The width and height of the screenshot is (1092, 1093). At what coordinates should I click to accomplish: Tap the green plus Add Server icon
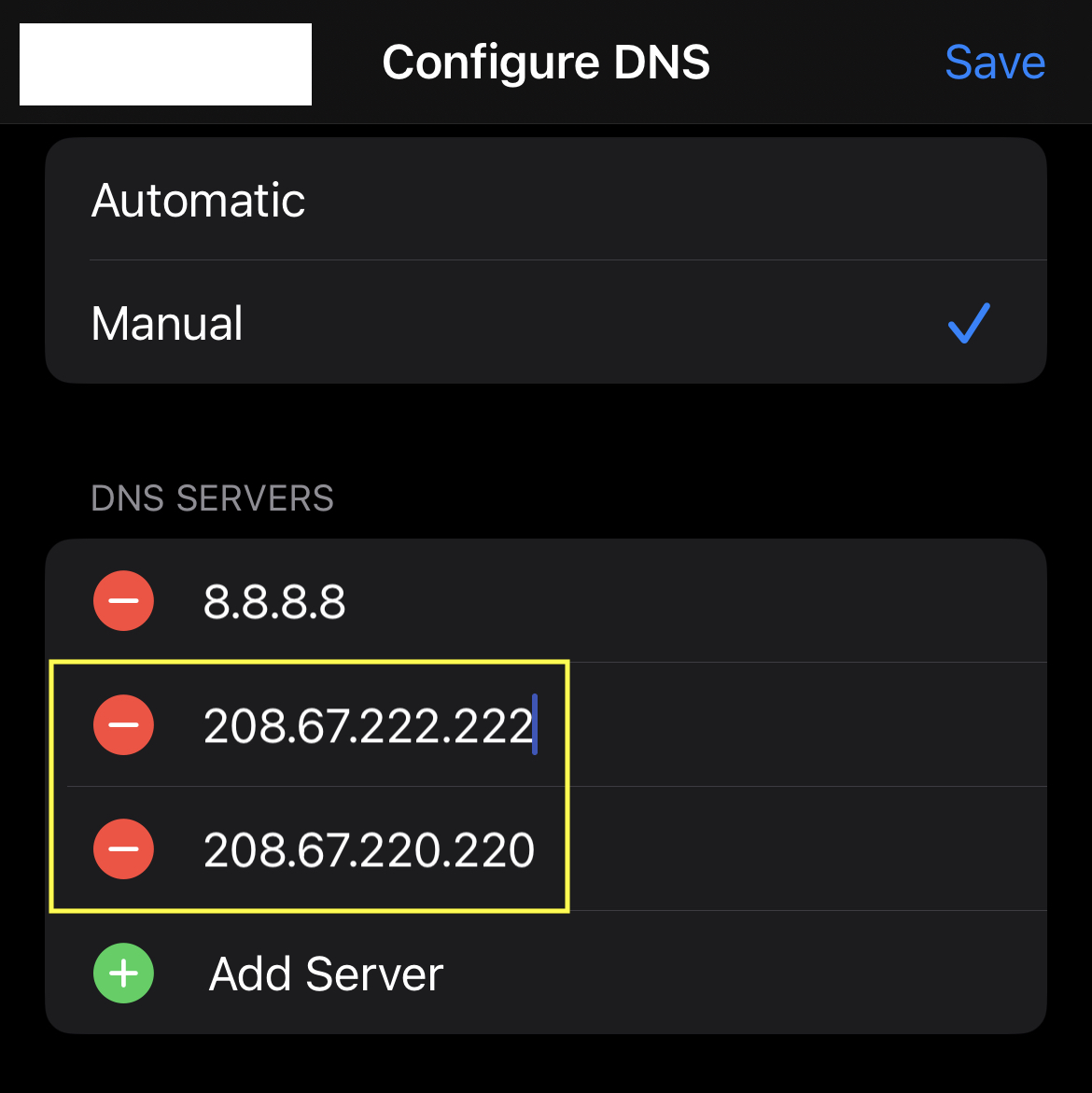(123, 973)
